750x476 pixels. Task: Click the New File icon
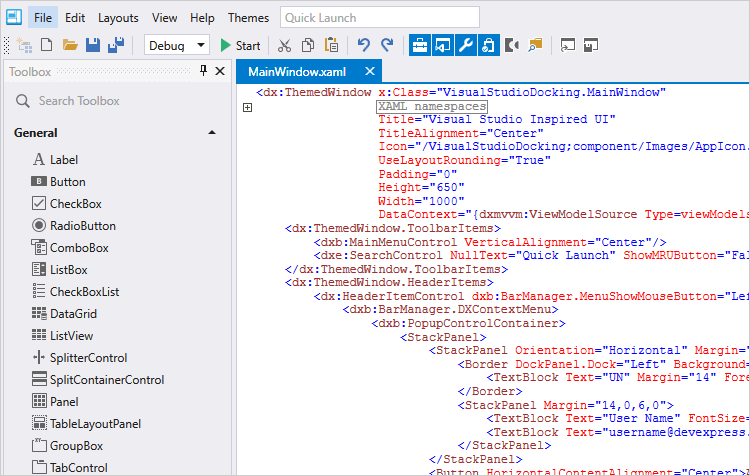[x=47, y=45]
